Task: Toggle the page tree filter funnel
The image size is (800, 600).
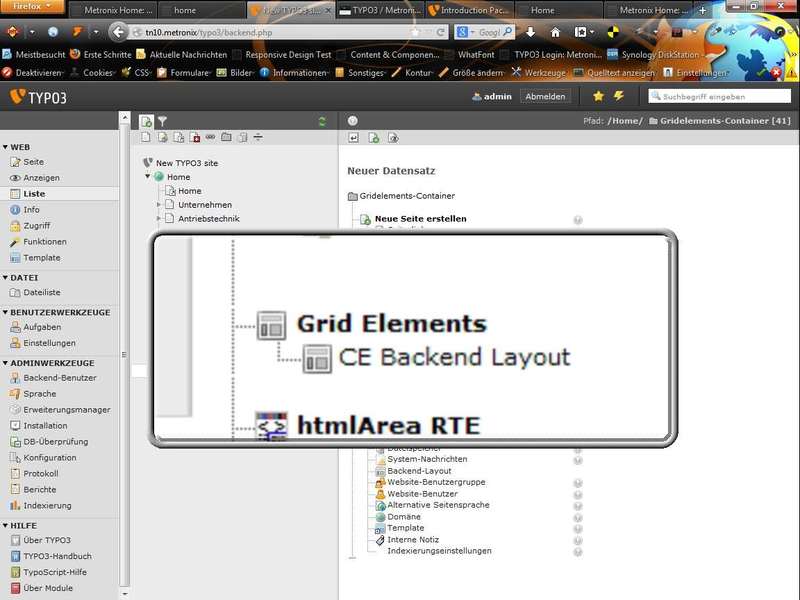Action: click(x=162, y=121)
